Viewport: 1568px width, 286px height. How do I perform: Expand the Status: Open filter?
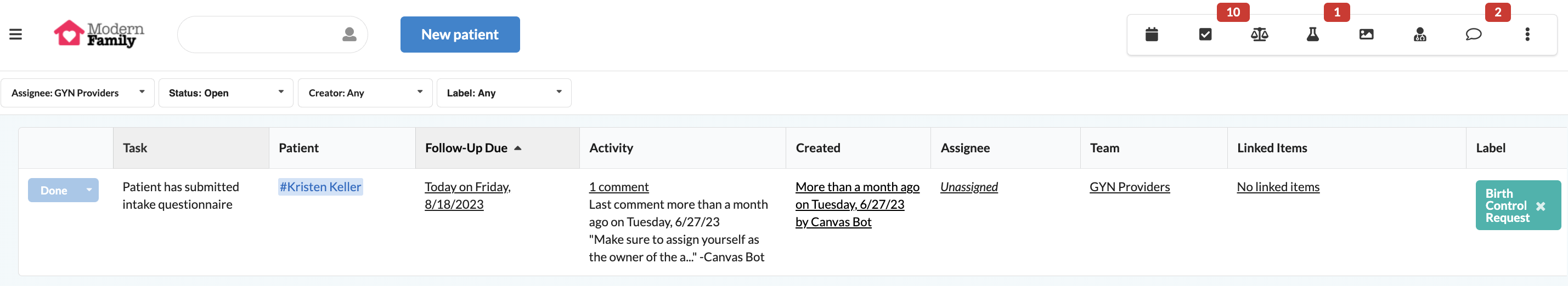225,93
